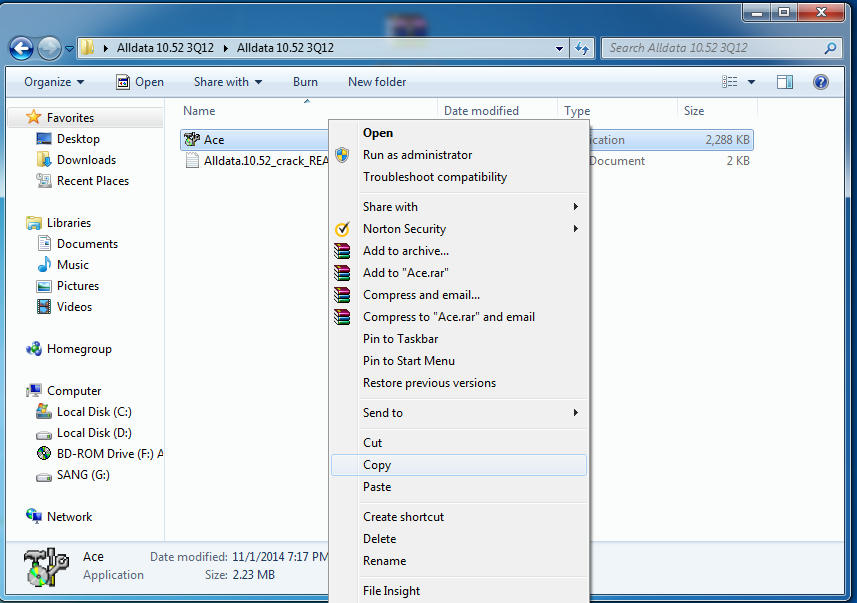The width and height of the screenshot is (857, 603).
Task: Click the Homegroup icon
Action: click(x=33, y=349)
